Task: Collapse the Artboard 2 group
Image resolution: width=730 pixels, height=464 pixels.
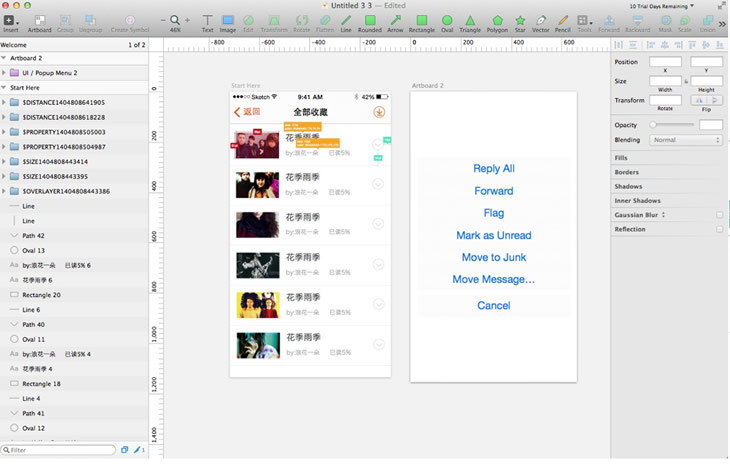Action: [x=4, y=58]
